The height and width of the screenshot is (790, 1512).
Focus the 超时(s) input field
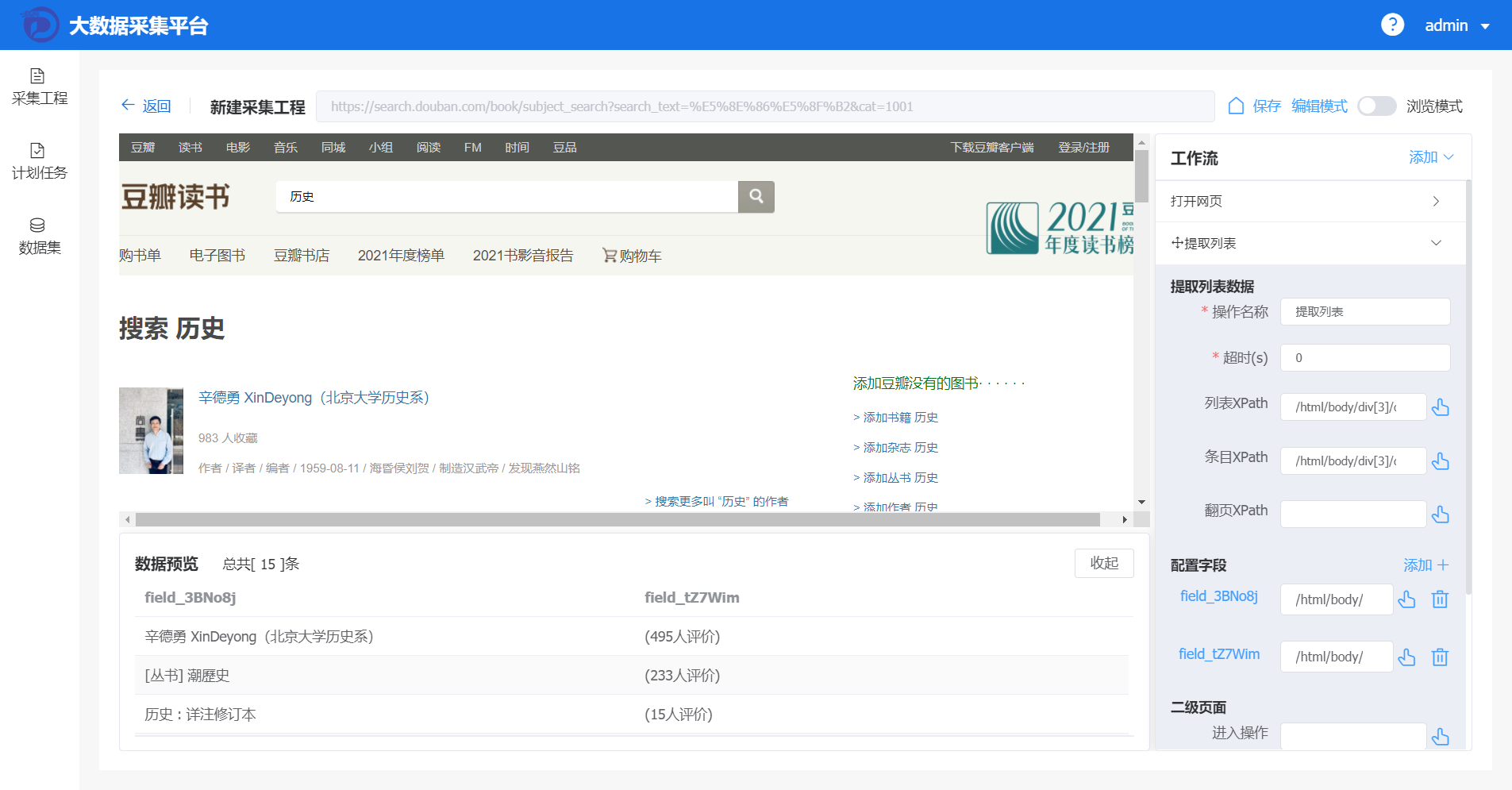(x=1365, y=357)
